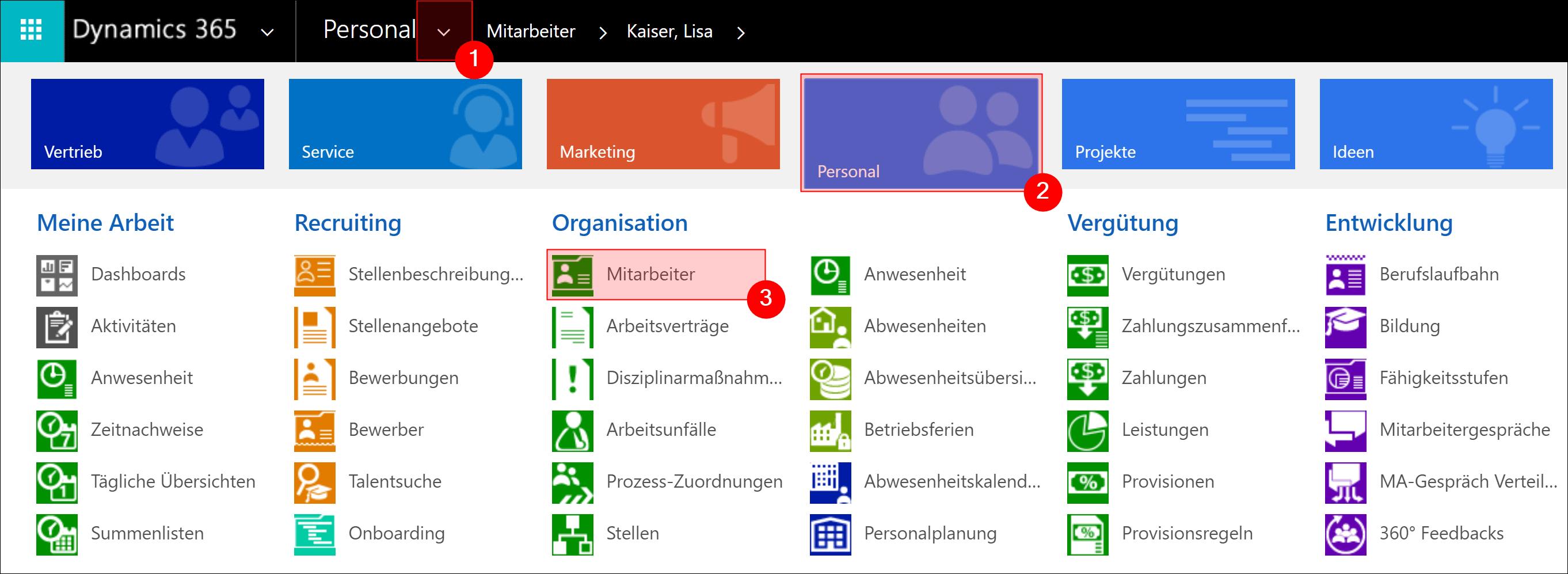The image size is (1568, 574).
Task: Click the Vergütung heading
Action: pyautogui.click(x=1123, y=223)
